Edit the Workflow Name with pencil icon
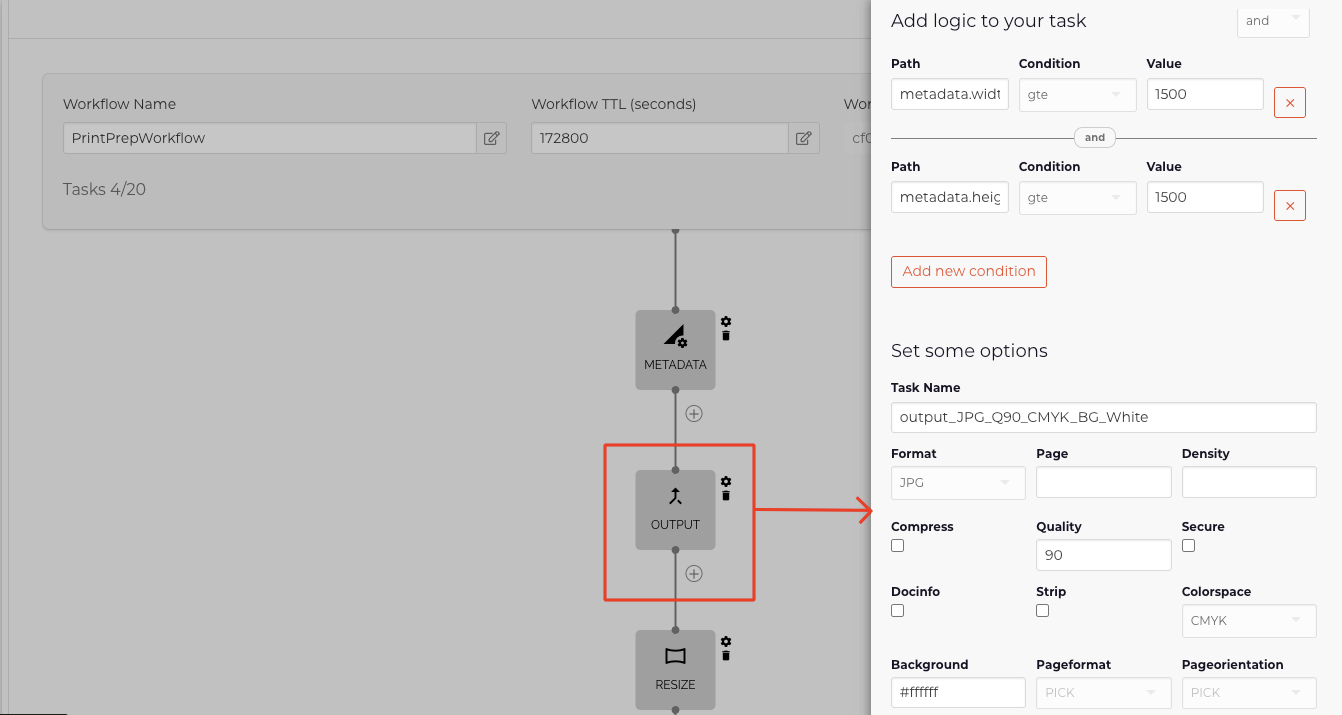1342x715 pixels. (x=491, y=139)
